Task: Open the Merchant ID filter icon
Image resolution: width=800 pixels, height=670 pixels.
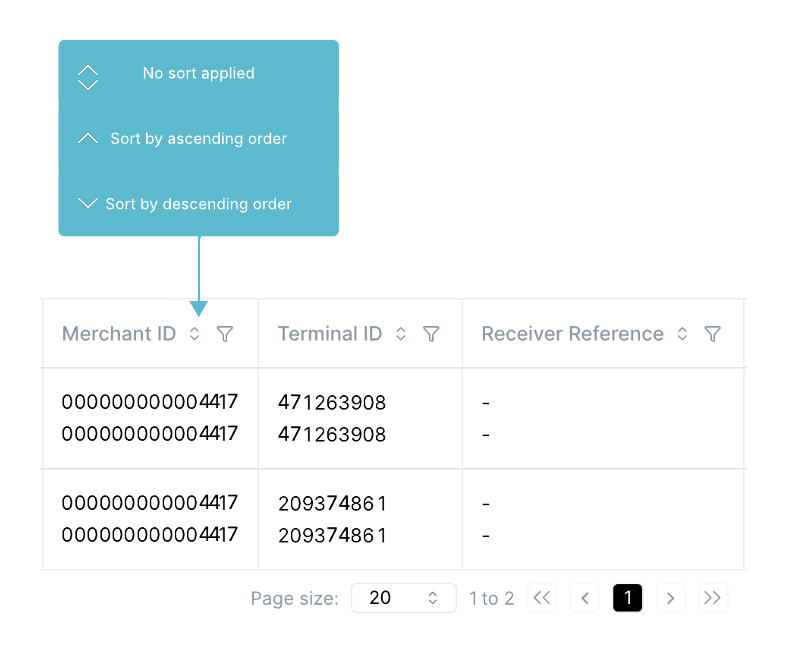Action: [x=224, y=334]
